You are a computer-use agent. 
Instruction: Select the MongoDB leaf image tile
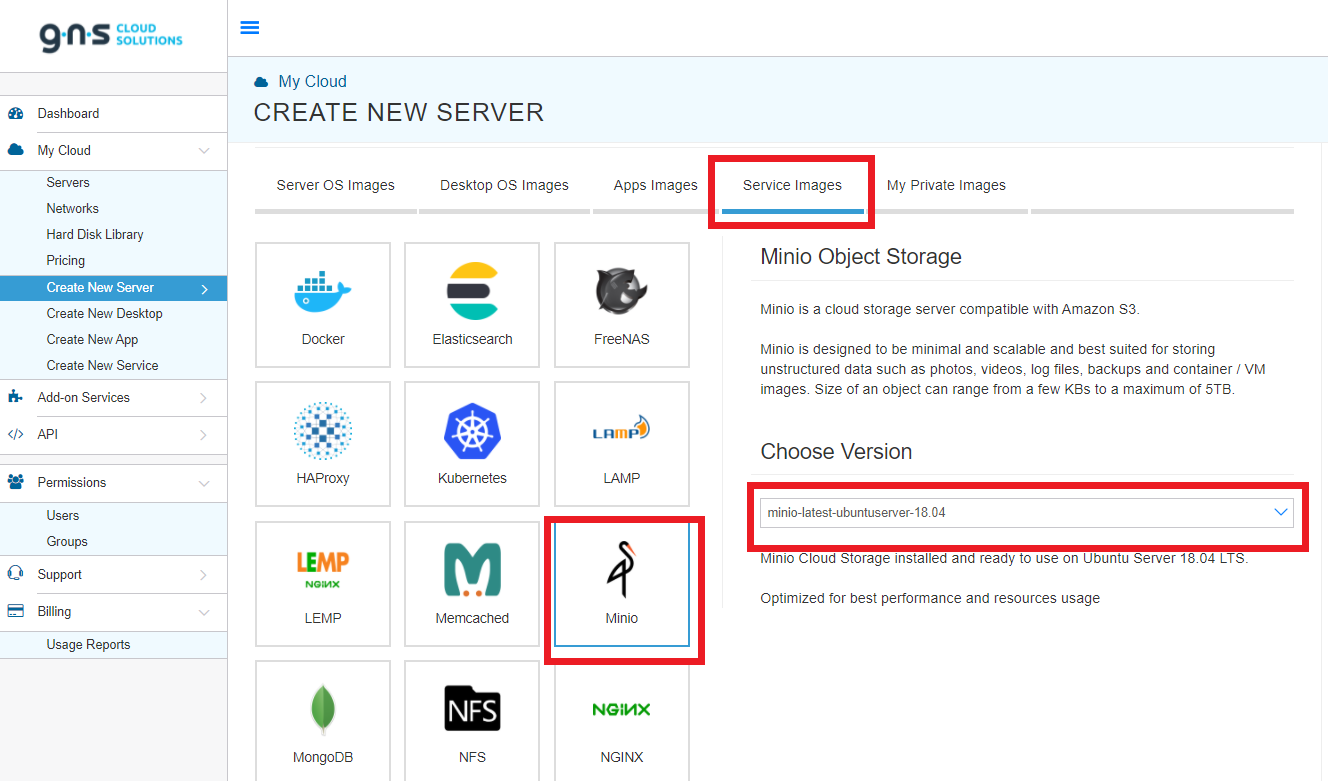tap(323, 721)
